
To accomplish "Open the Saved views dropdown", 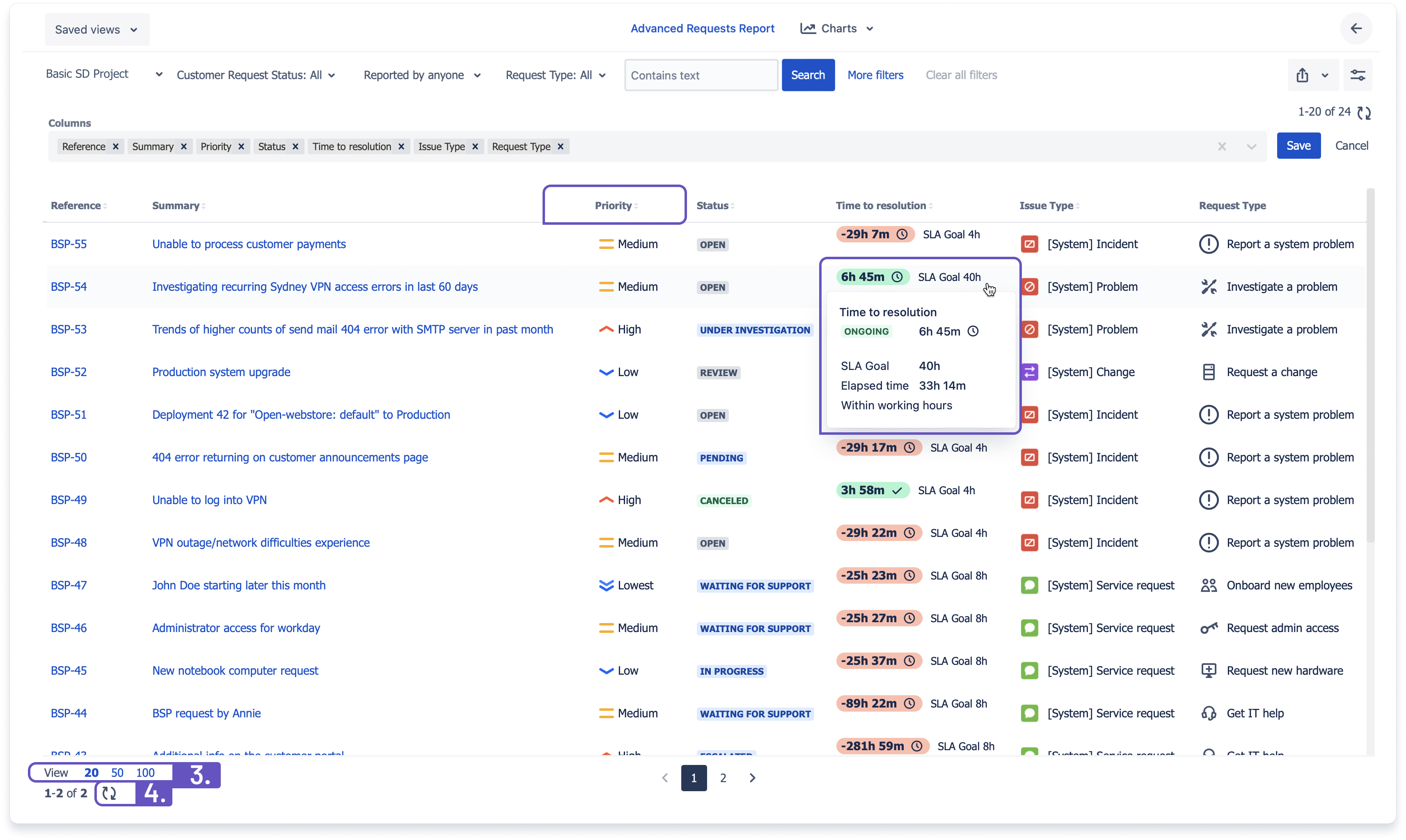I will 96,29.
